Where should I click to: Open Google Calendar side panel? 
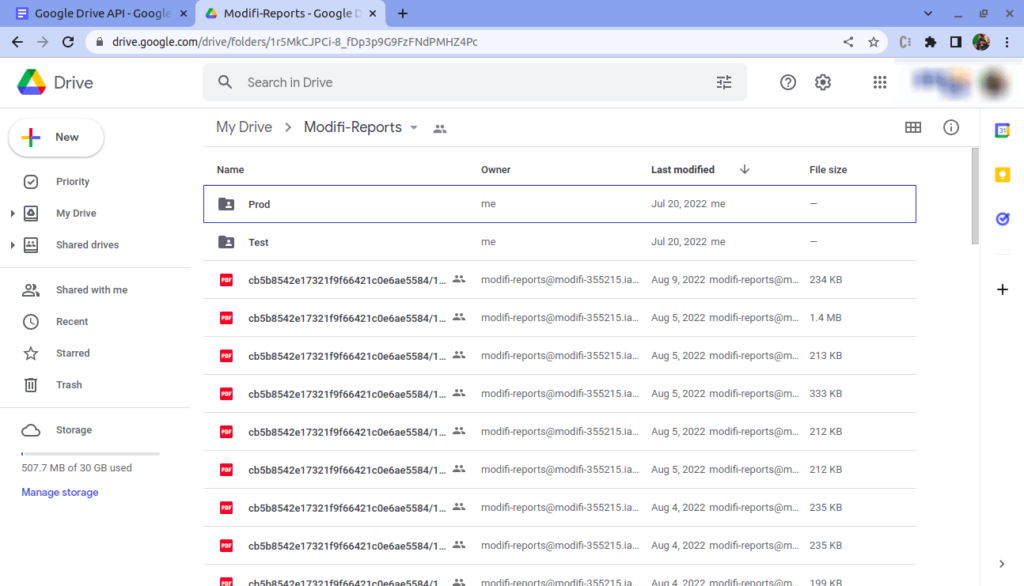coord(1002,131)
